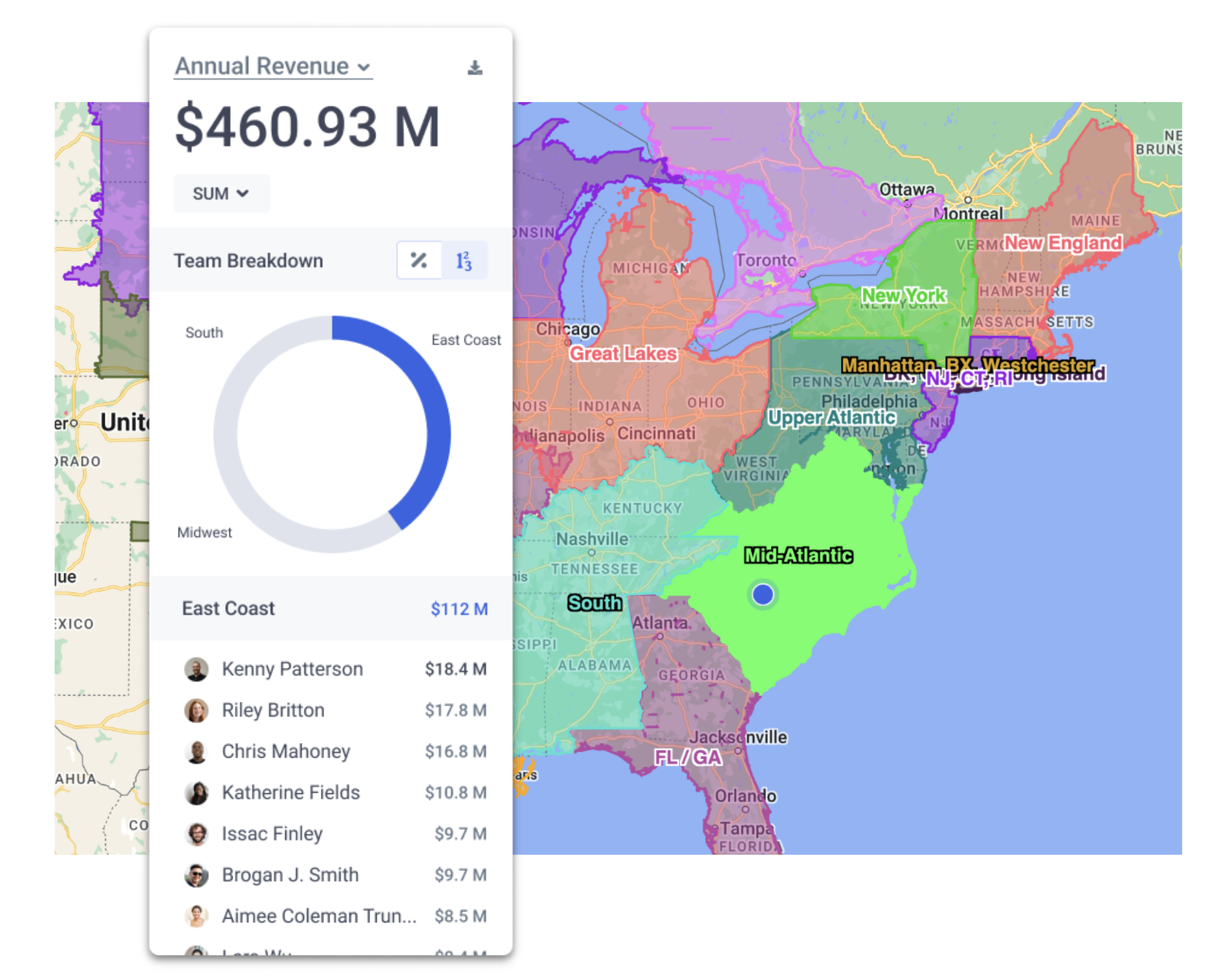Select the NJ, CT, RI territory label
Screen dimensions: 1216x980
(x=969, y=379)
